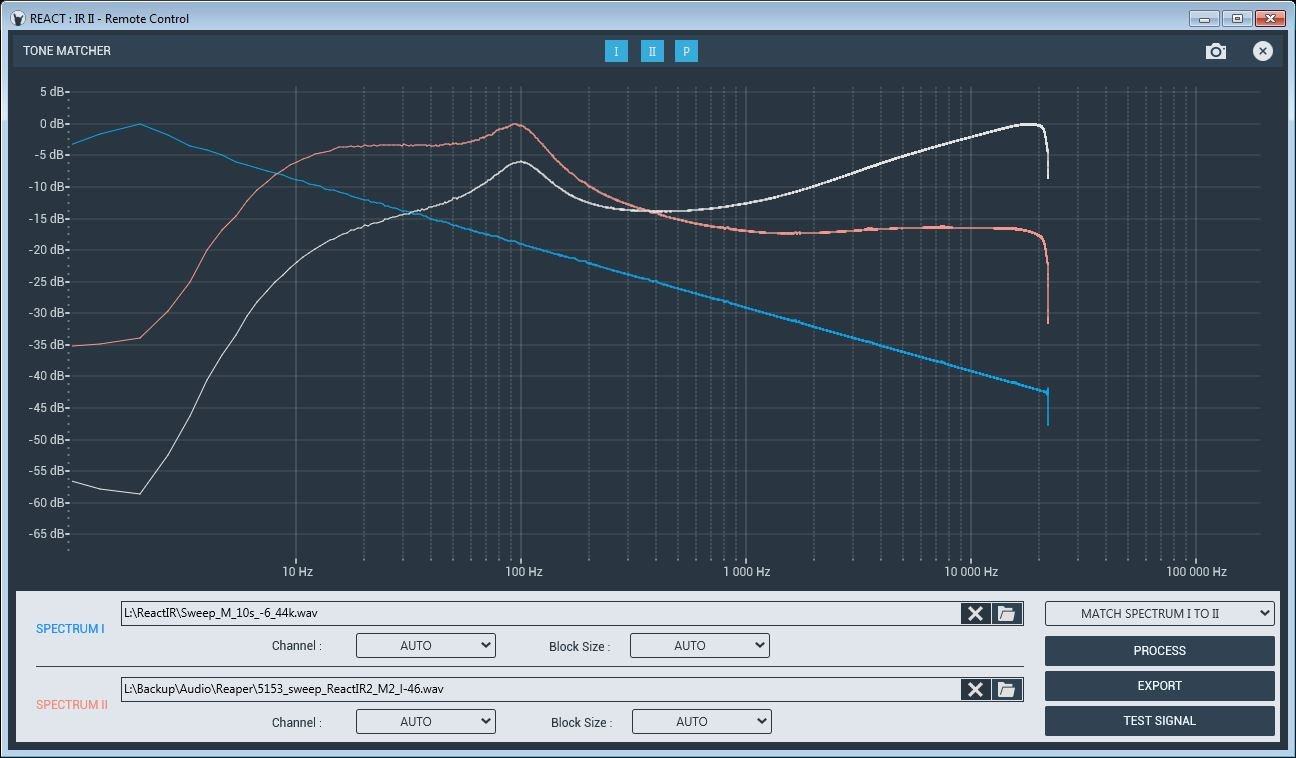Click the EXPORT button
1296x758 pixels.
point(1159,686)
